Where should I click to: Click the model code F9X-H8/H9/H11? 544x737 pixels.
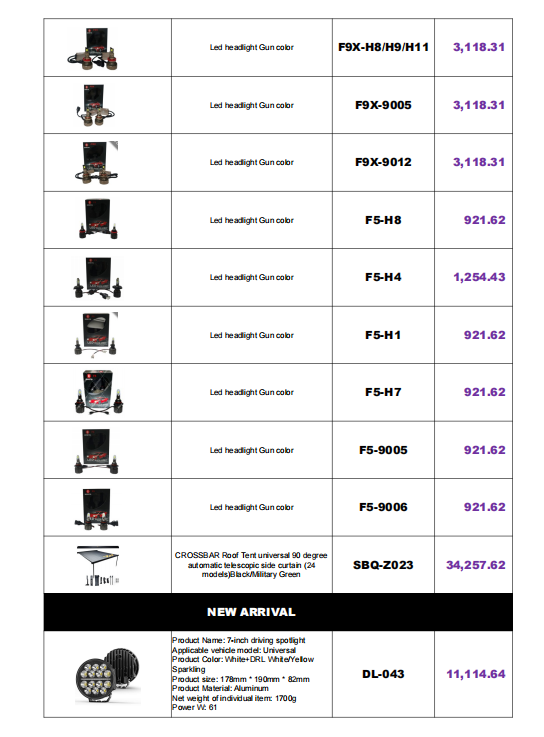[383, 47]
